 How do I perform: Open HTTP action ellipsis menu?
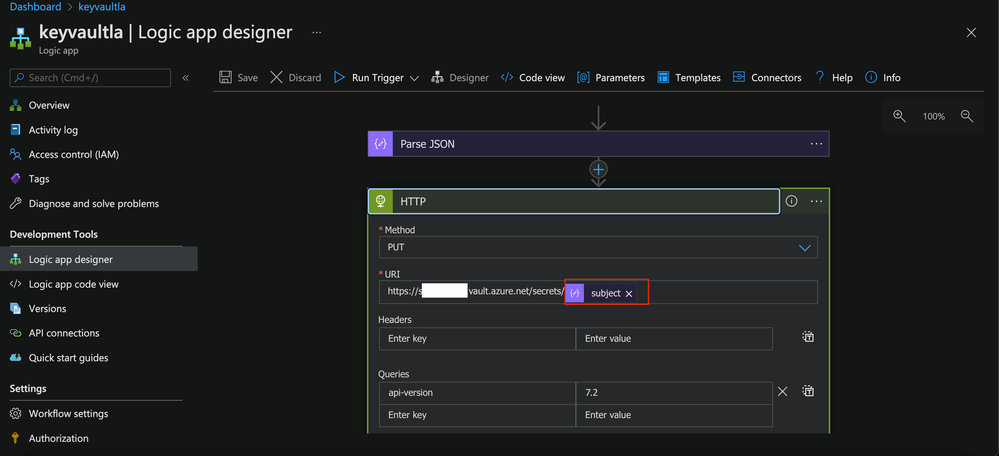(816, 201)
